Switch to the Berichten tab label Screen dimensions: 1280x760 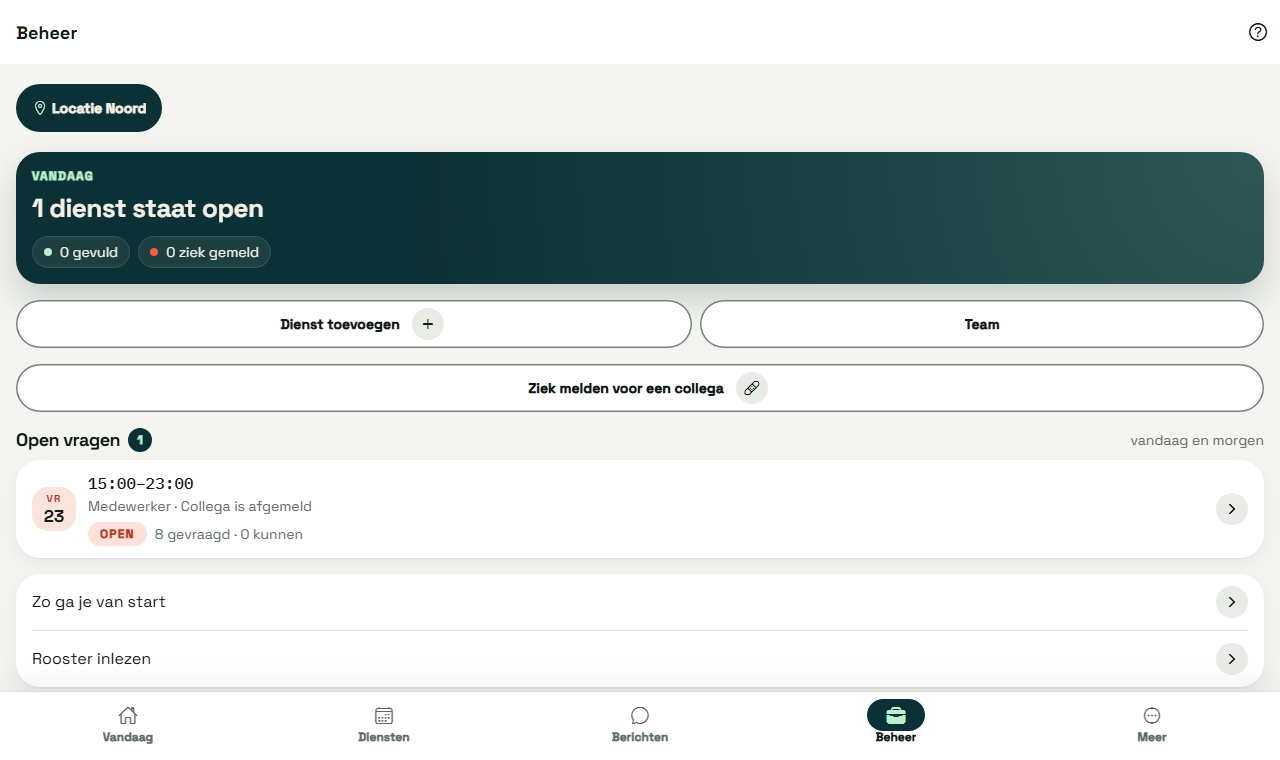(640, 737)
